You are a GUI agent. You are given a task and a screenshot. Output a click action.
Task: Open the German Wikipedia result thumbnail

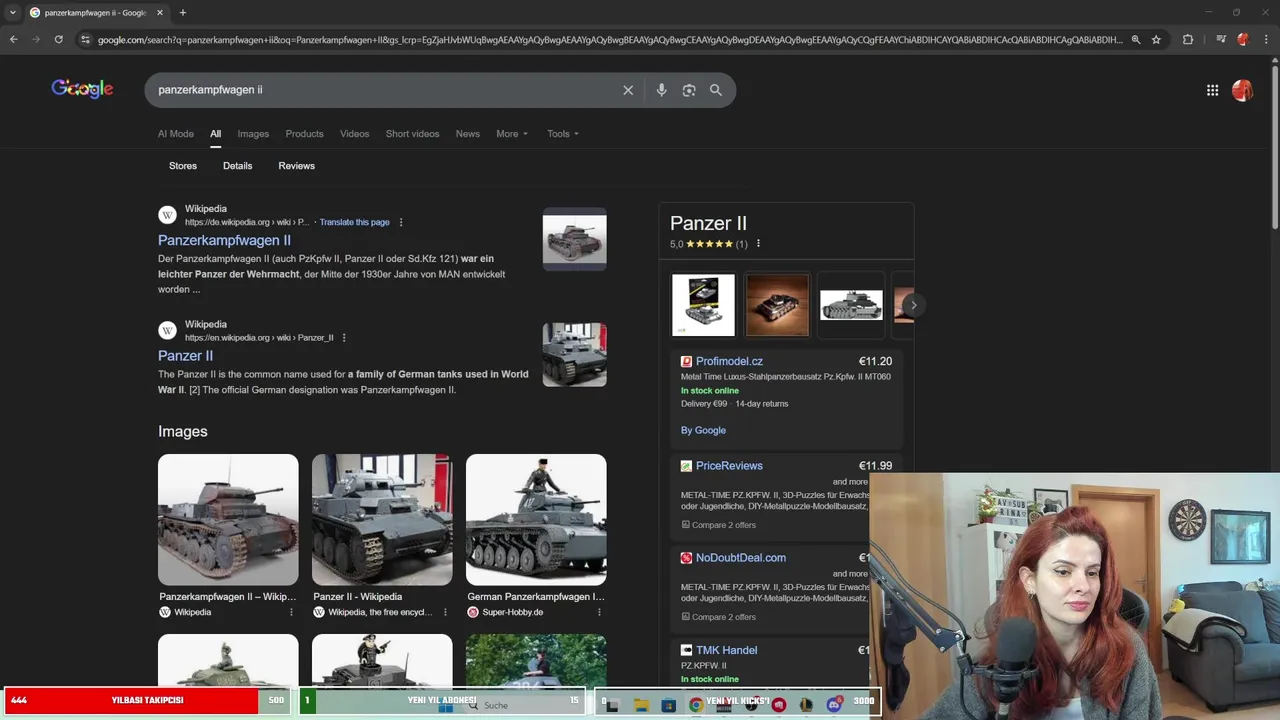pos(574,239)
